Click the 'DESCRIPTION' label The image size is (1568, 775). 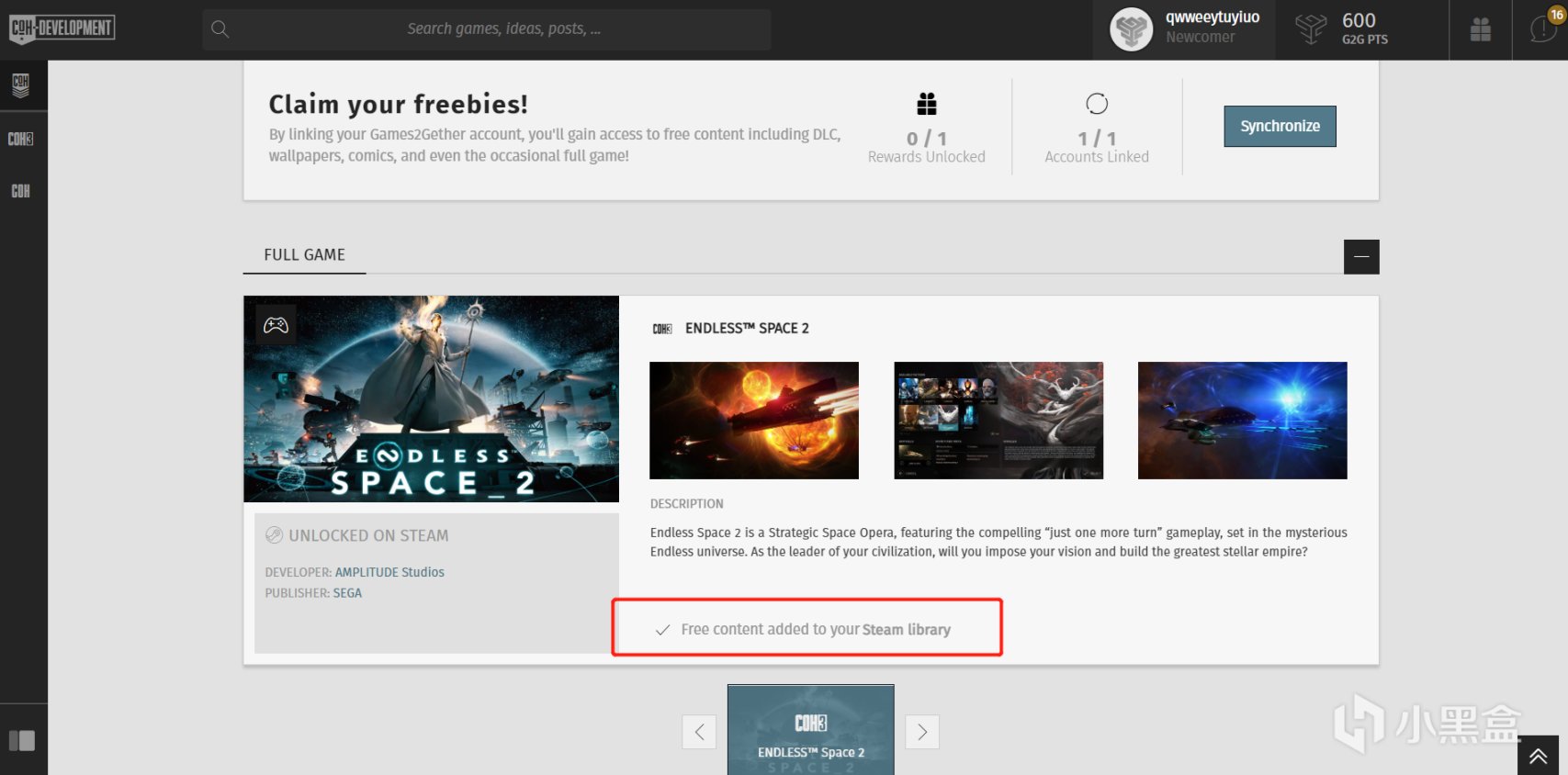point(686,504)
